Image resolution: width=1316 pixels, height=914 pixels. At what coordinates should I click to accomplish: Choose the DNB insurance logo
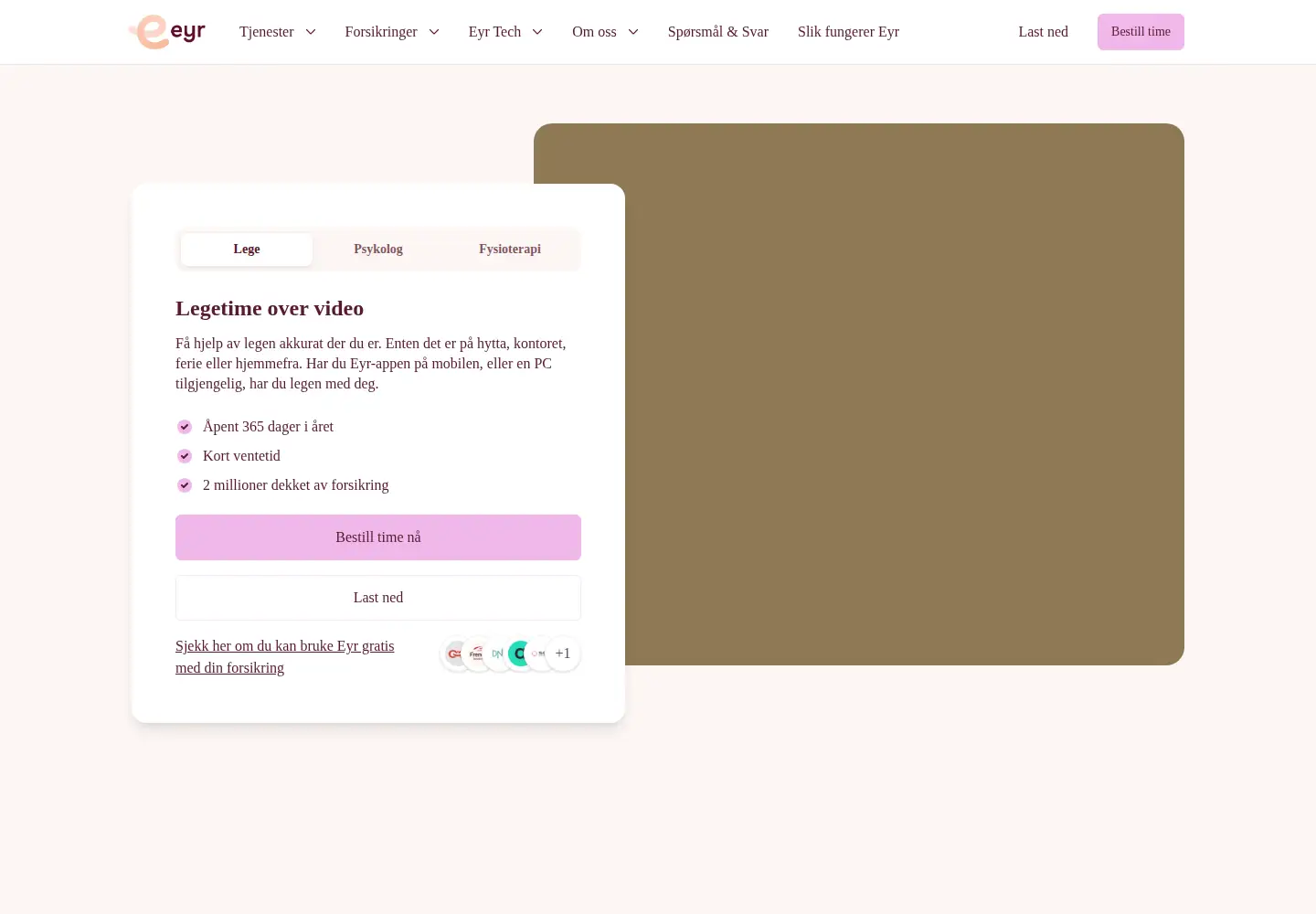tap(498, 654)
